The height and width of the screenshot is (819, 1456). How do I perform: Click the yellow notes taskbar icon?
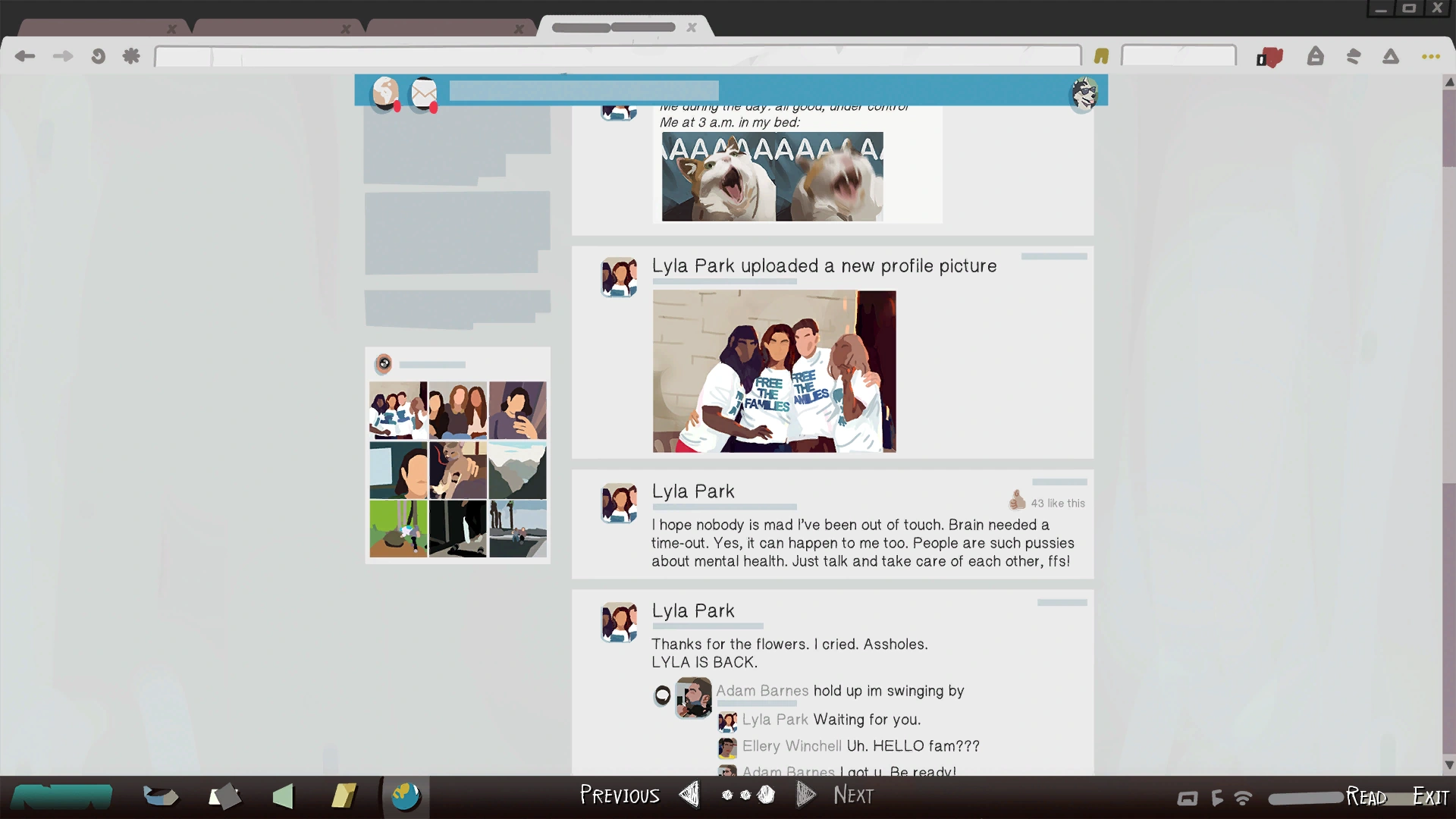coord(344,796)
